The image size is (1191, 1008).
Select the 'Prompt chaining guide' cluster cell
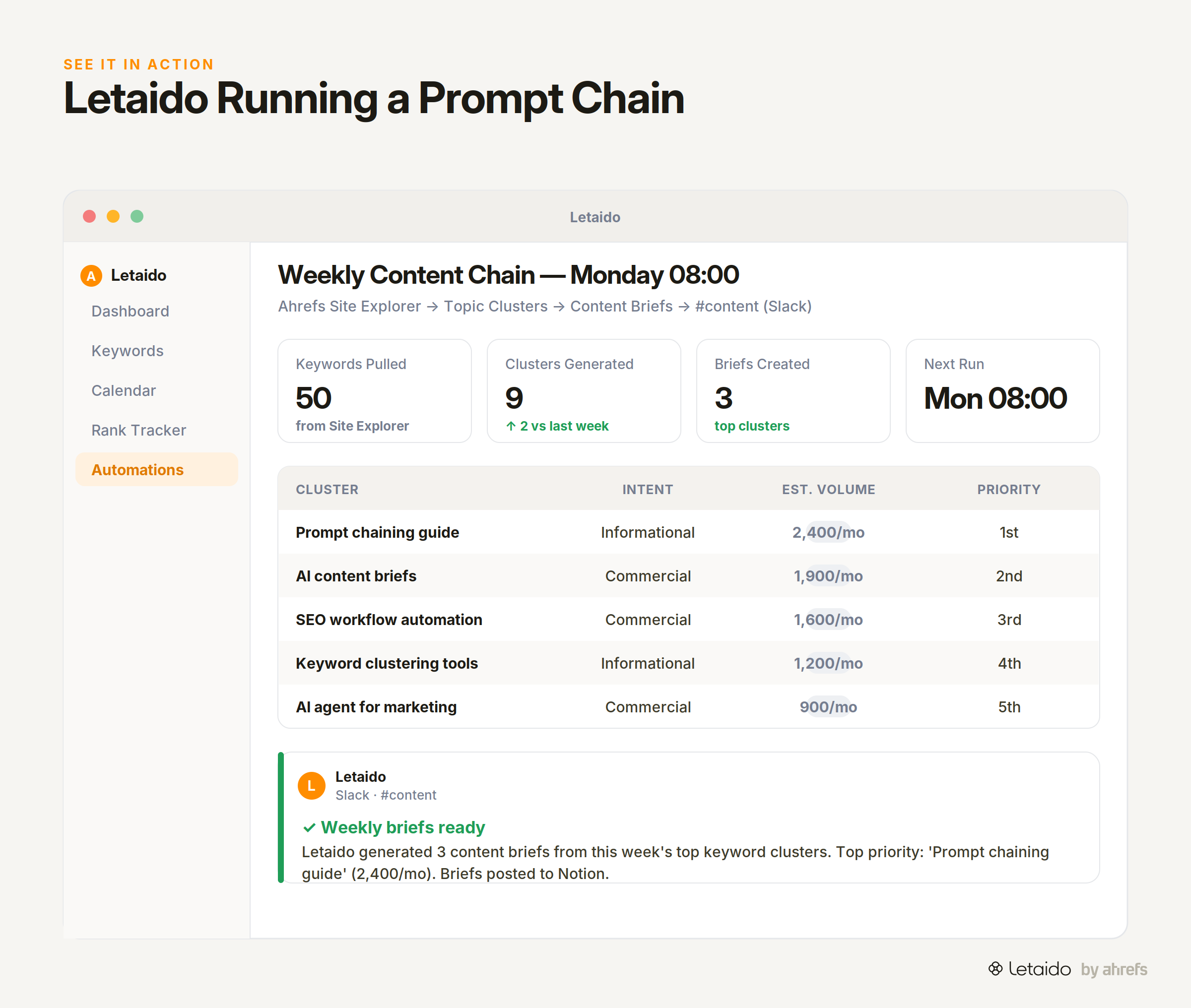coord(377,533)
